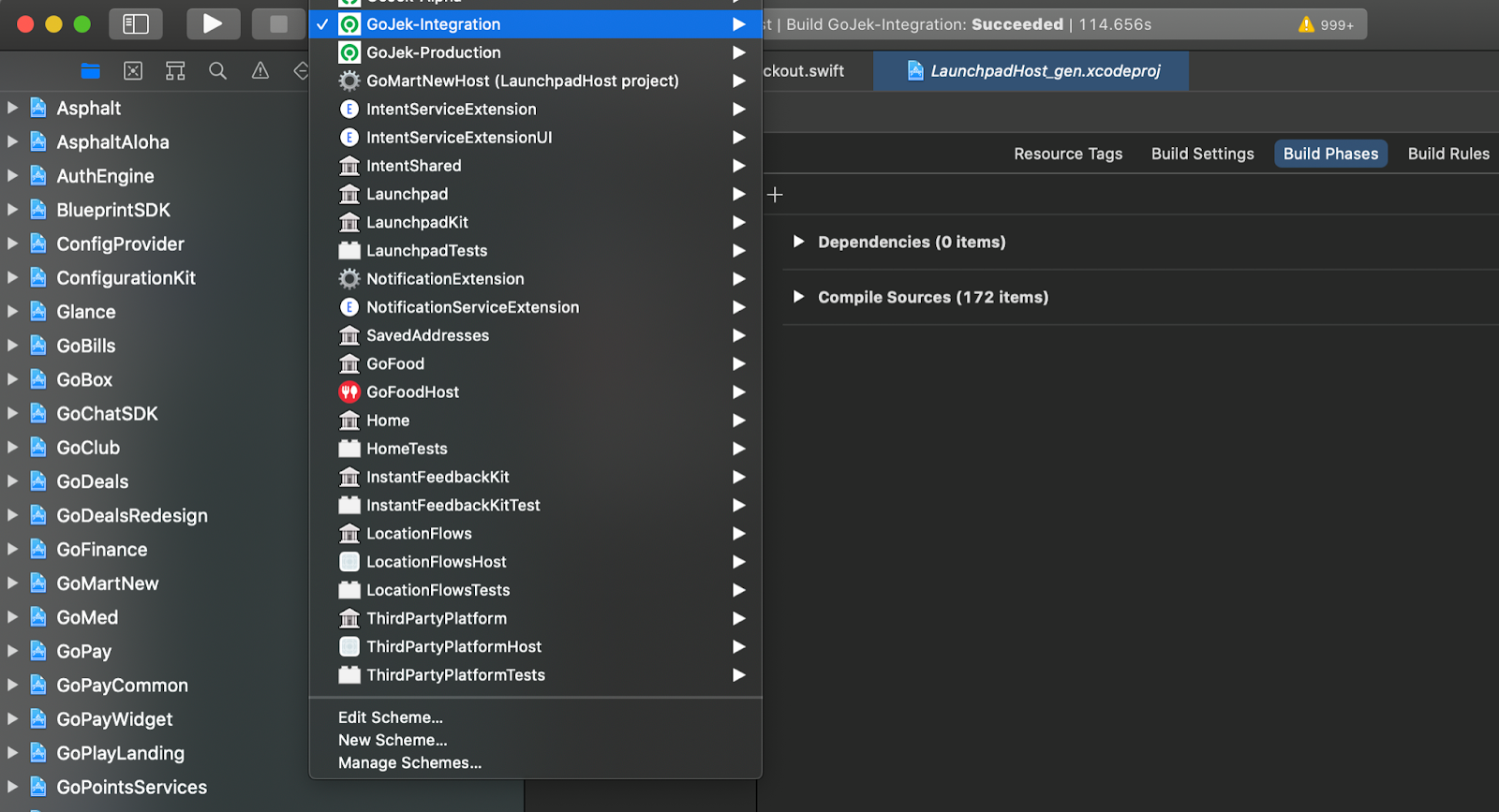Expand the GoChatSDK project tree

coord(12,413)
